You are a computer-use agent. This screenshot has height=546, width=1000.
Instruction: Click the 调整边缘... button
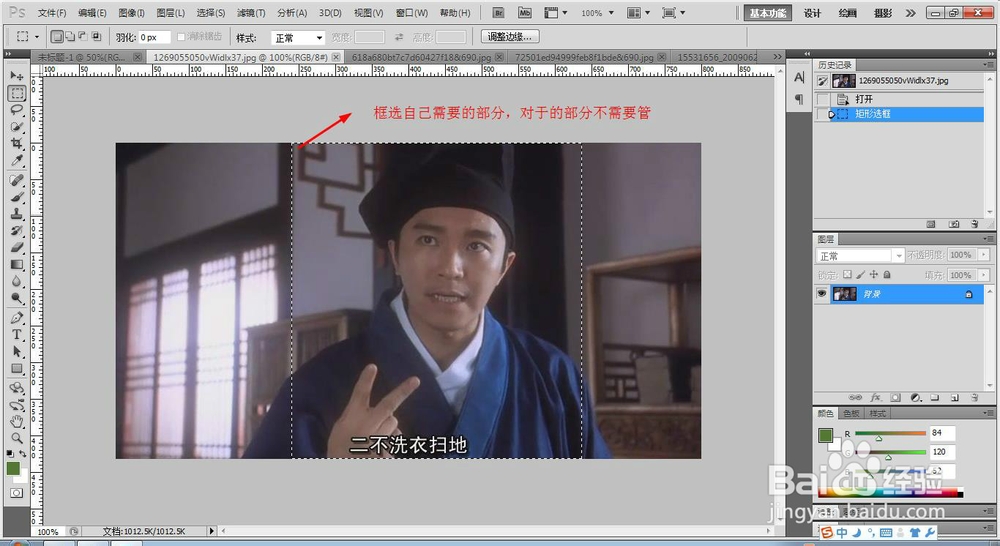510,37
